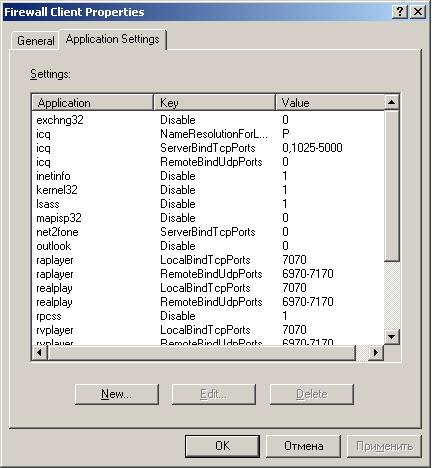
Task: Sort by the Key column header
Action: (x=215, y=103)
